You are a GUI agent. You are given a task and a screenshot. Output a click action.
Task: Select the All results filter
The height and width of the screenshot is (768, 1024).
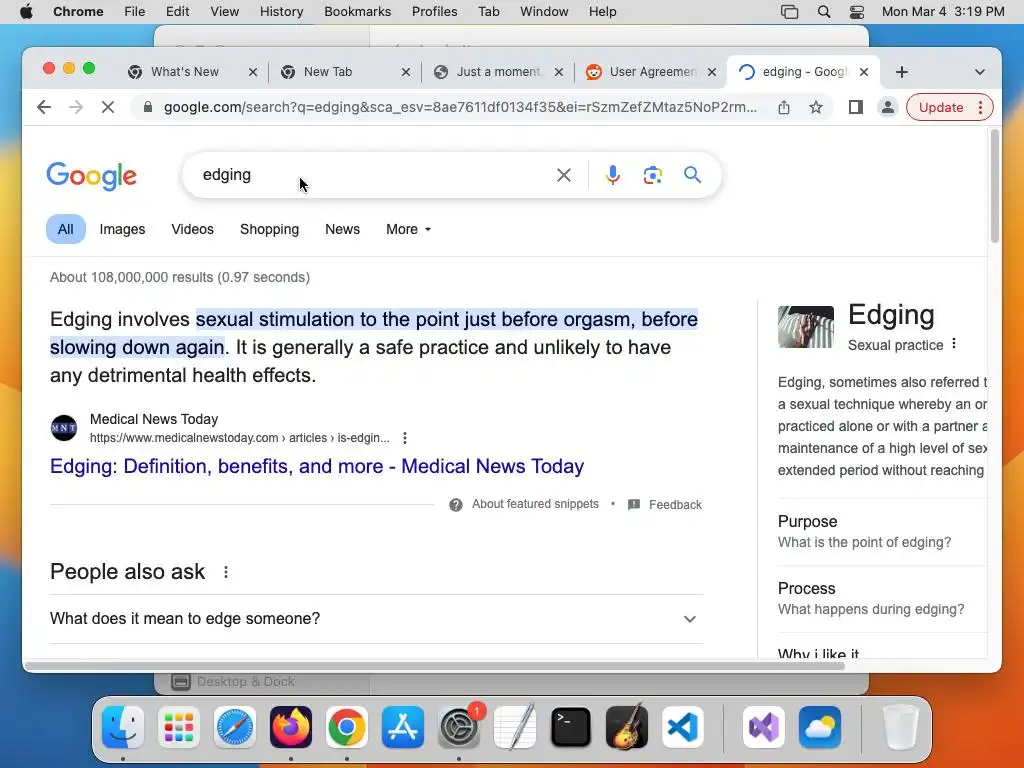65,229
